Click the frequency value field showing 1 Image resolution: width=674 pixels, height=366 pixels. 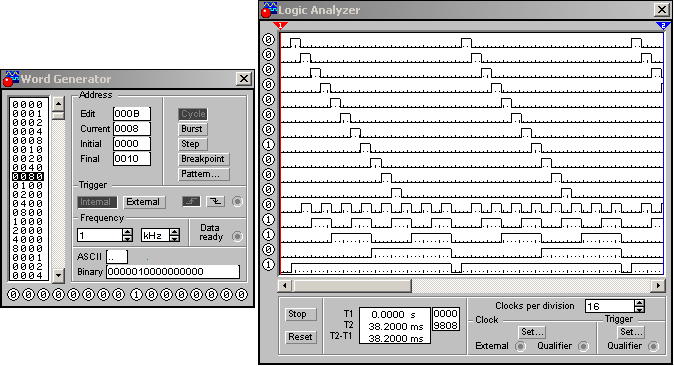[100, 235]
